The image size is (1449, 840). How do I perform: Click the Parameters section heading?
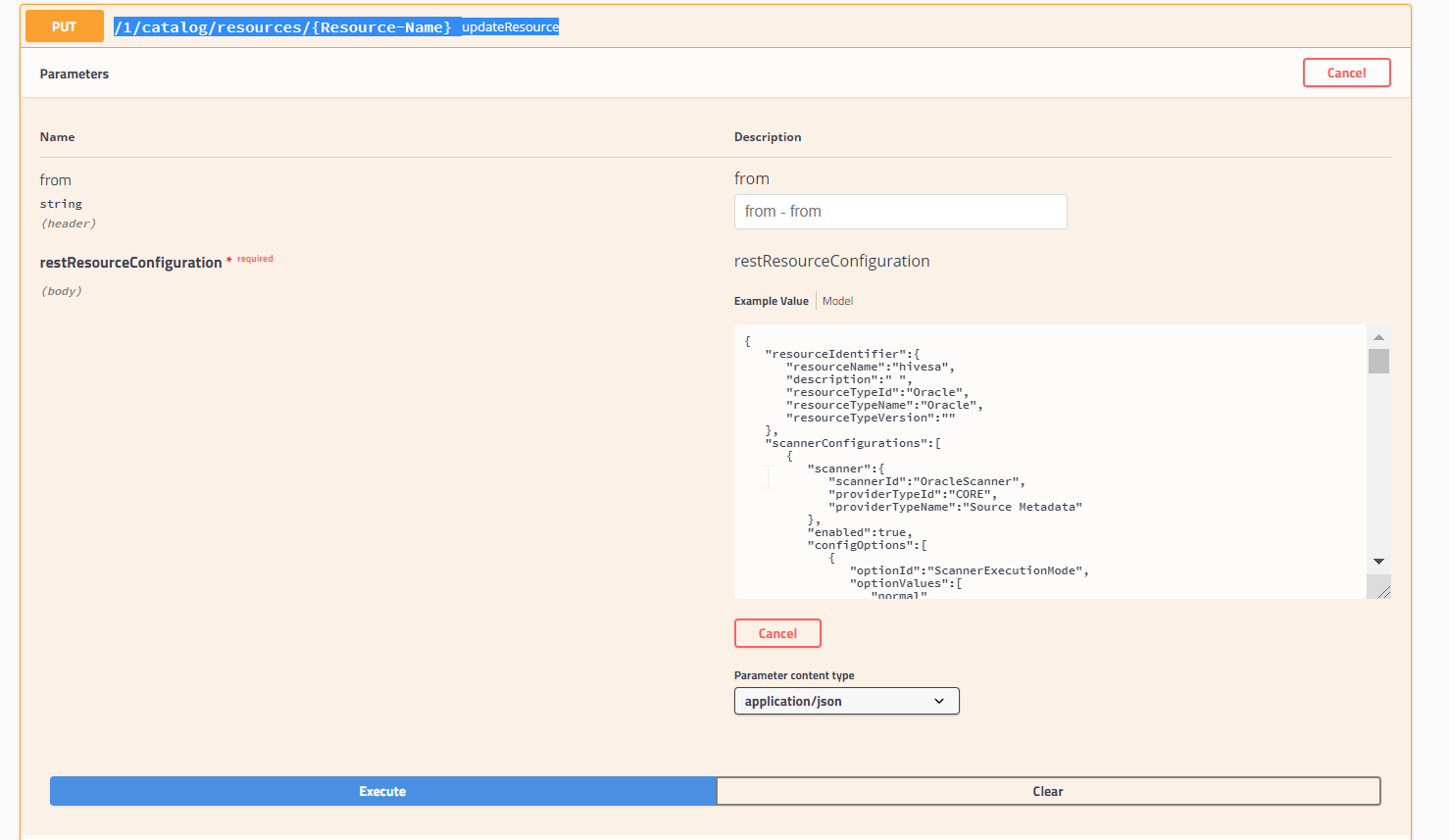point(75,74)
